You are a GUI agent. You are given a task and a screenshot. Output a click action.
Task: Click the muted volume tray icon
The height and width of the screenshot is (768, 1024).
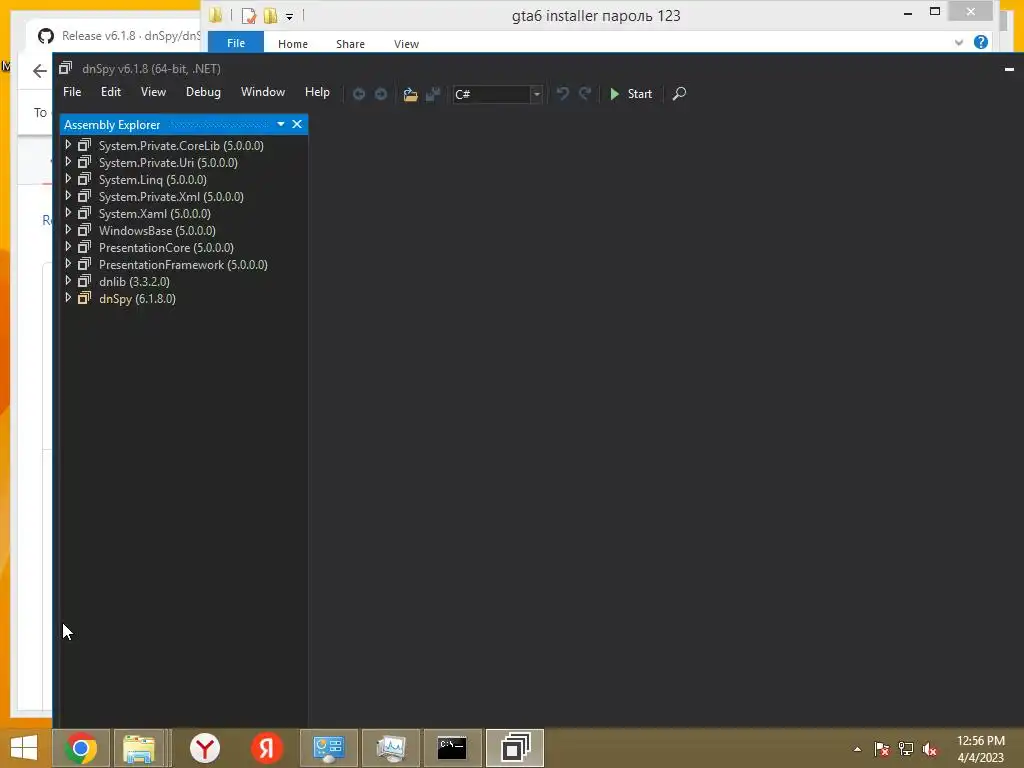click(929, 749)
